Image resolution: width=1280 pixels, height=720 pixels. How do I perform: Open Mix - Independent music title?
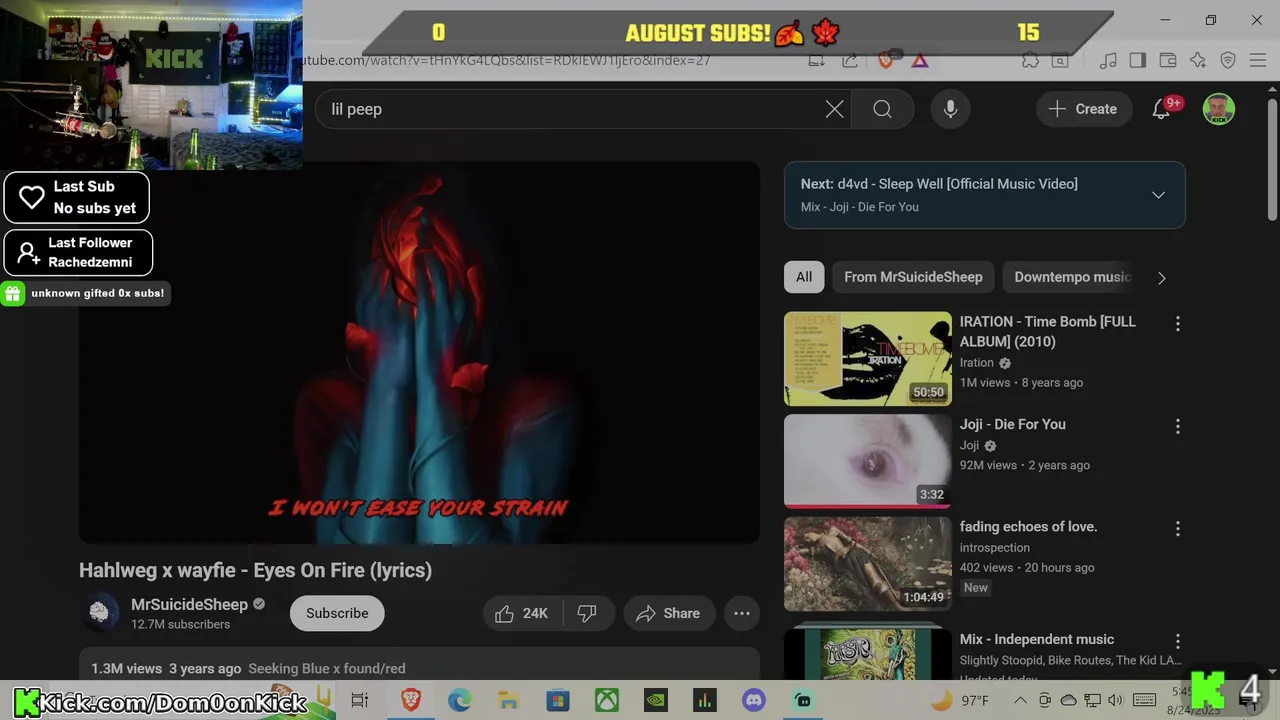click(1037, 639)
